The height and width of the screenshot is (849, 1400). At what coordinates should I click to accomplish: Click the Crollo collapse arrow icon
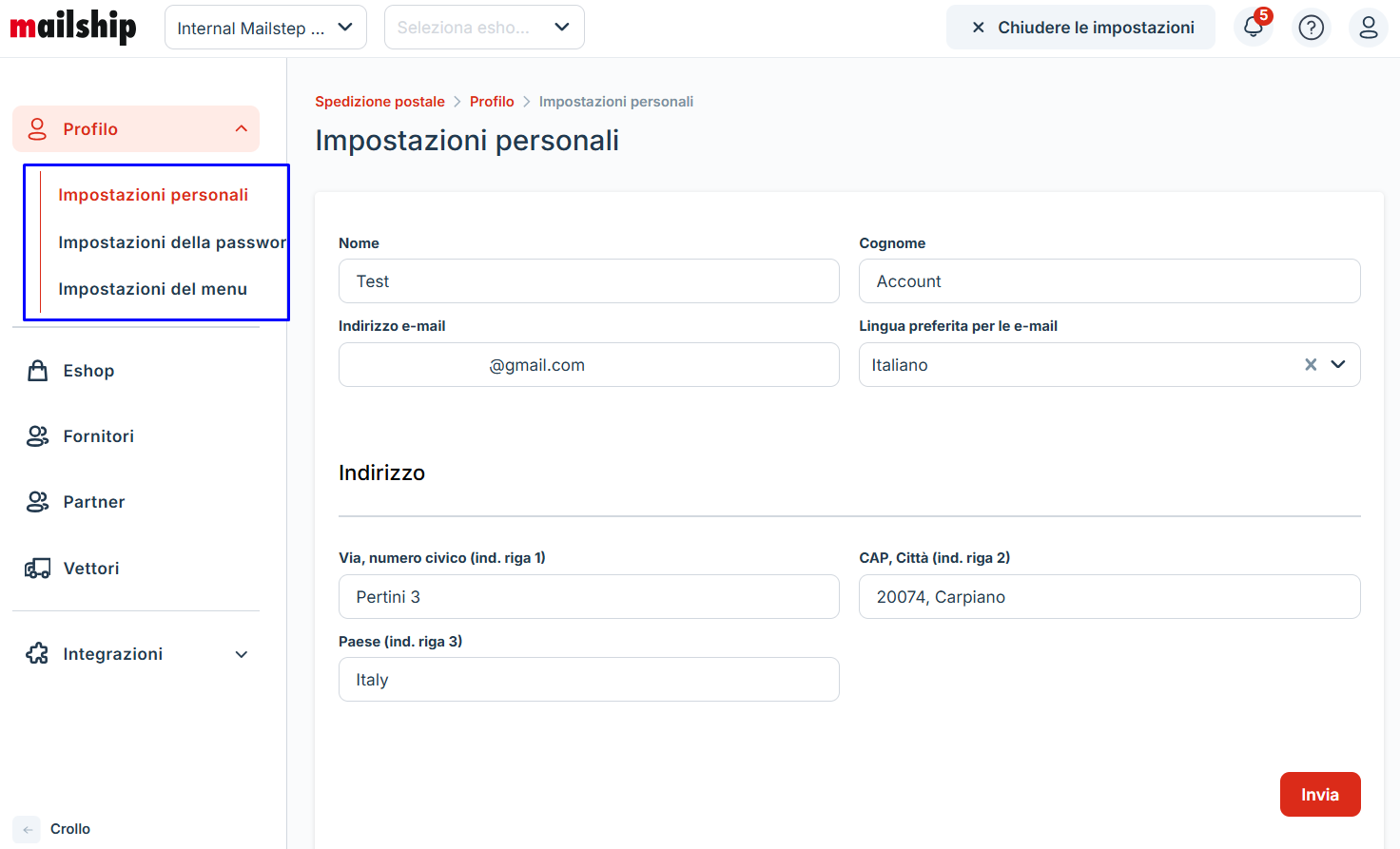(x=28, y=829)
